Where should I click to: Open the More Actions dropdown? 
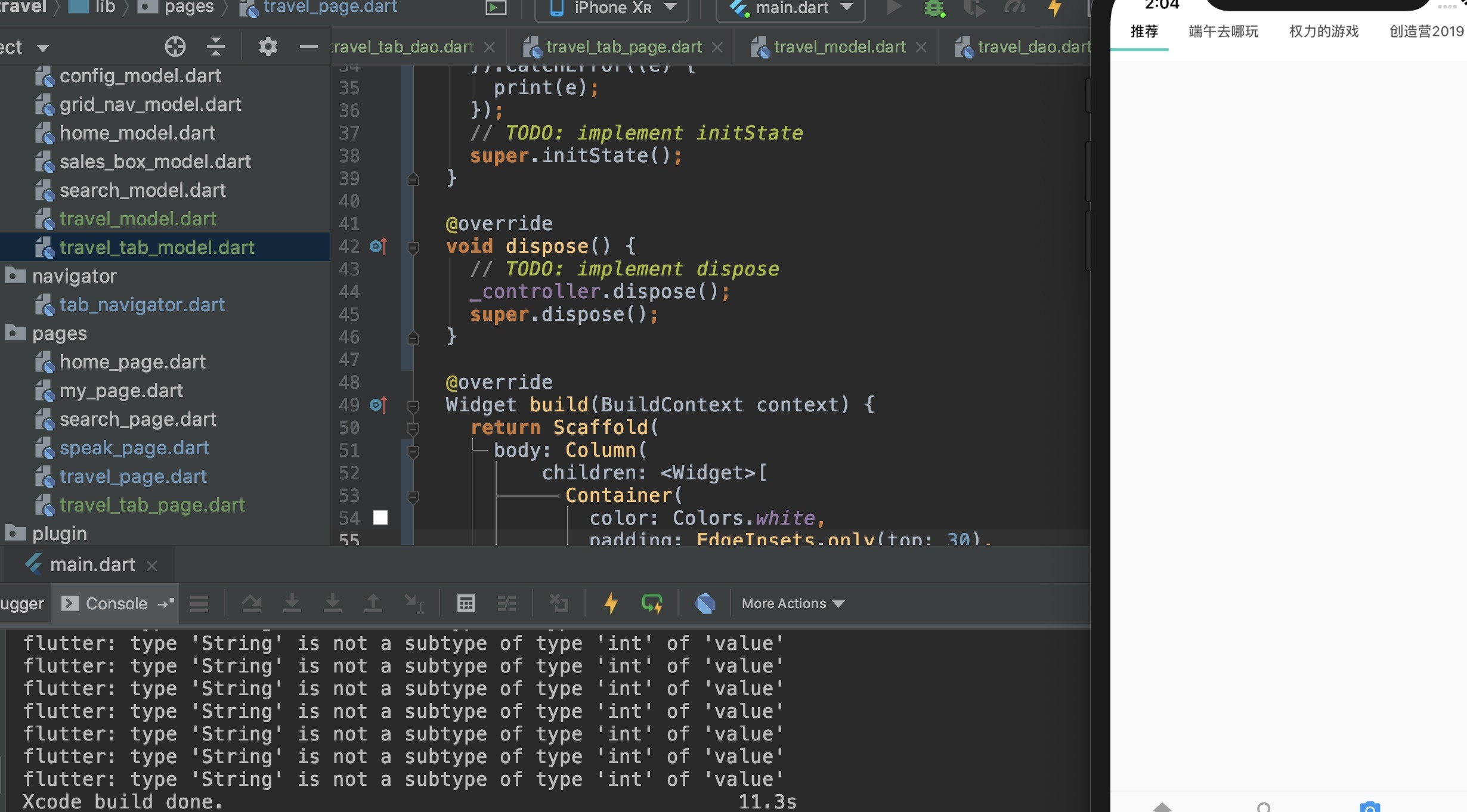point(793,603)
